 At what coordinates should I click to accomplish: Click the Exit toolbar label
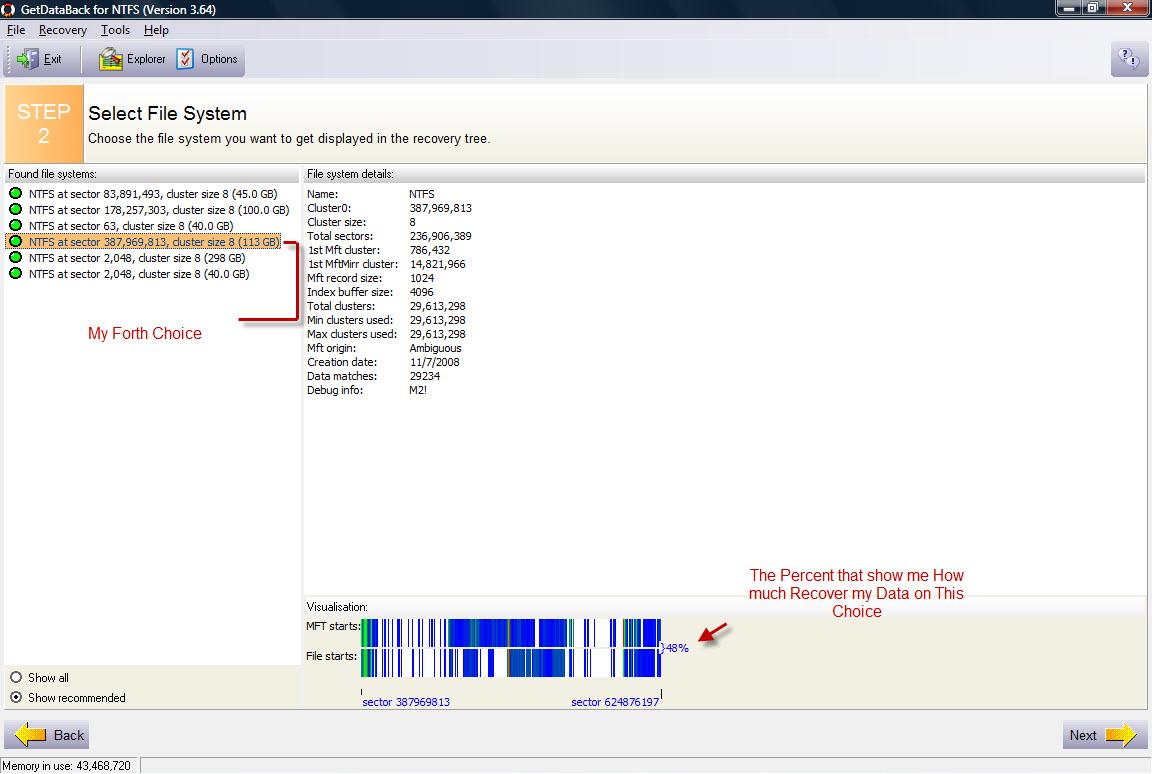coord(52,59)
